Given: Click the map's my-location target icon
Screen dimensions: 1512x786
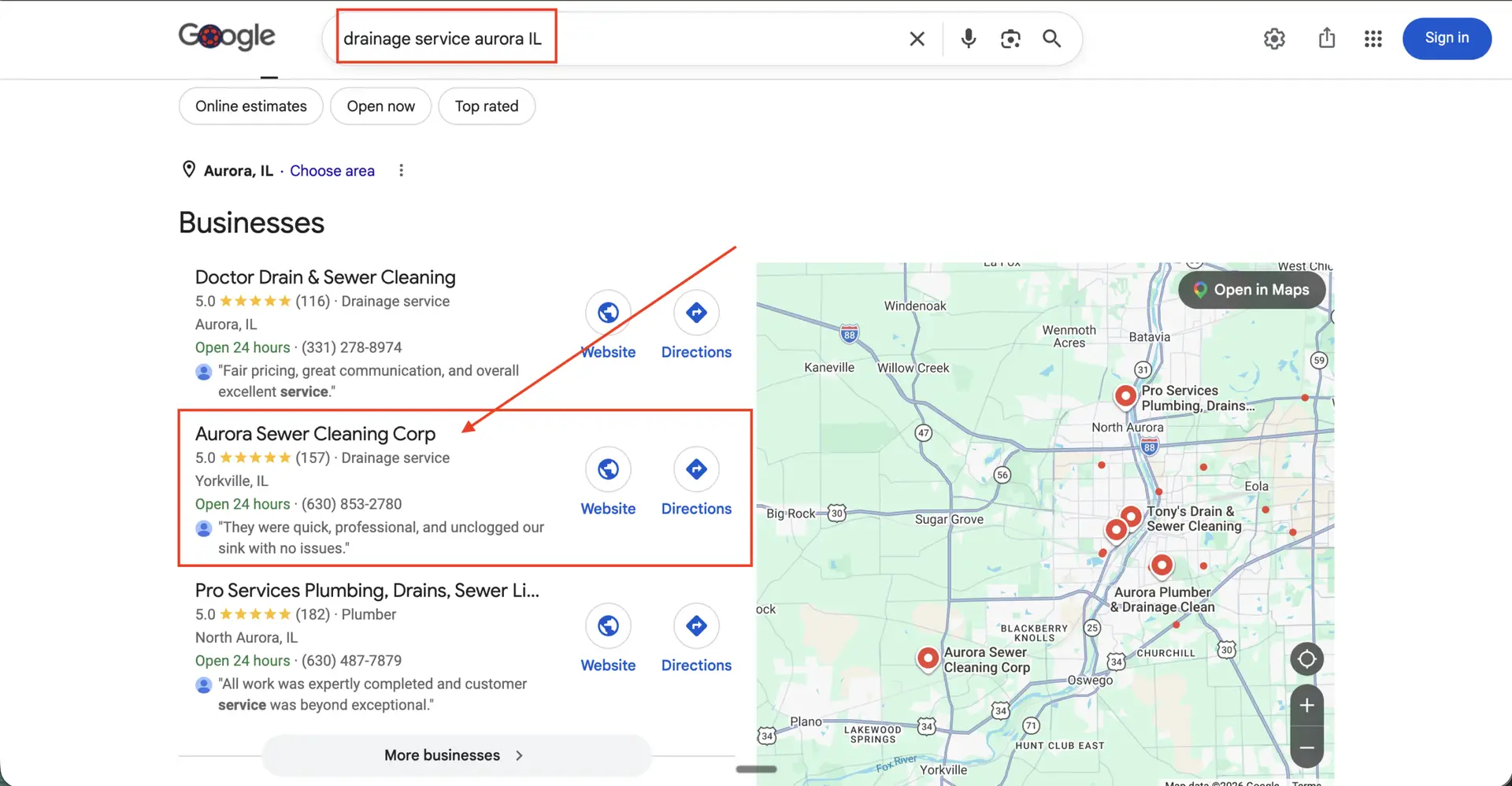Looking at the screenshot, I should (1307, 659).
